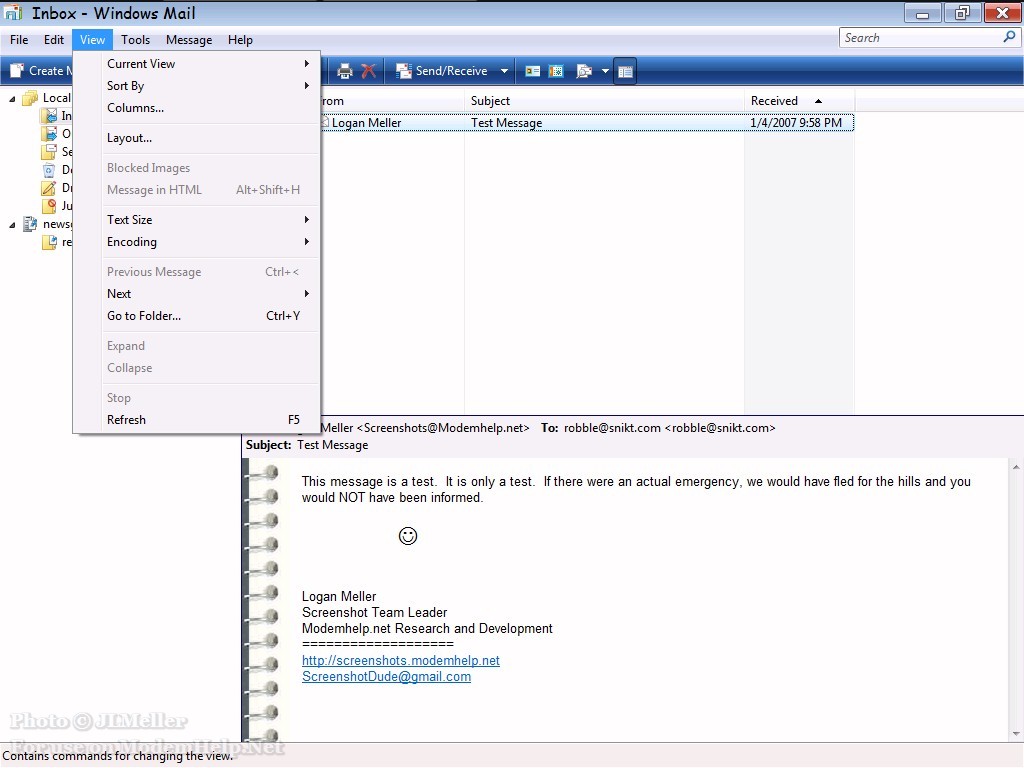Select the Junk E-mail folder icon

[49, 206]
